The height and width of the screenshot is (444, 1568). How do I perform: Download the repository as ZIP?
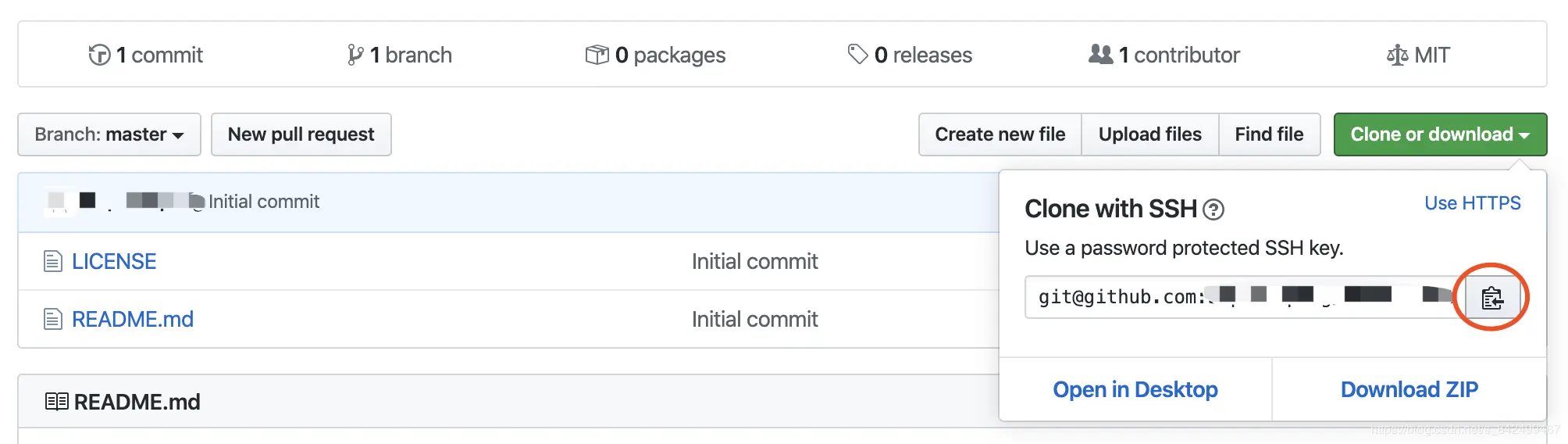tap(1409, 389)
